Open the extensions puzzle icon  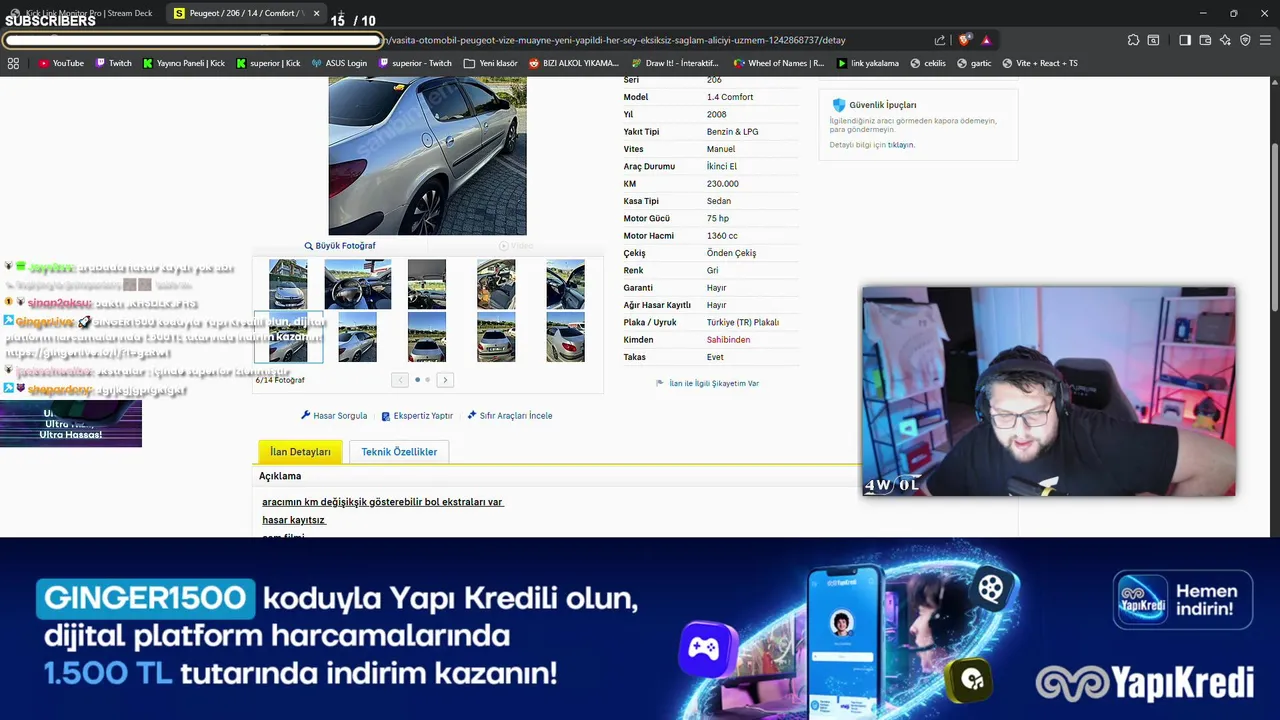tap(1133, 40)
